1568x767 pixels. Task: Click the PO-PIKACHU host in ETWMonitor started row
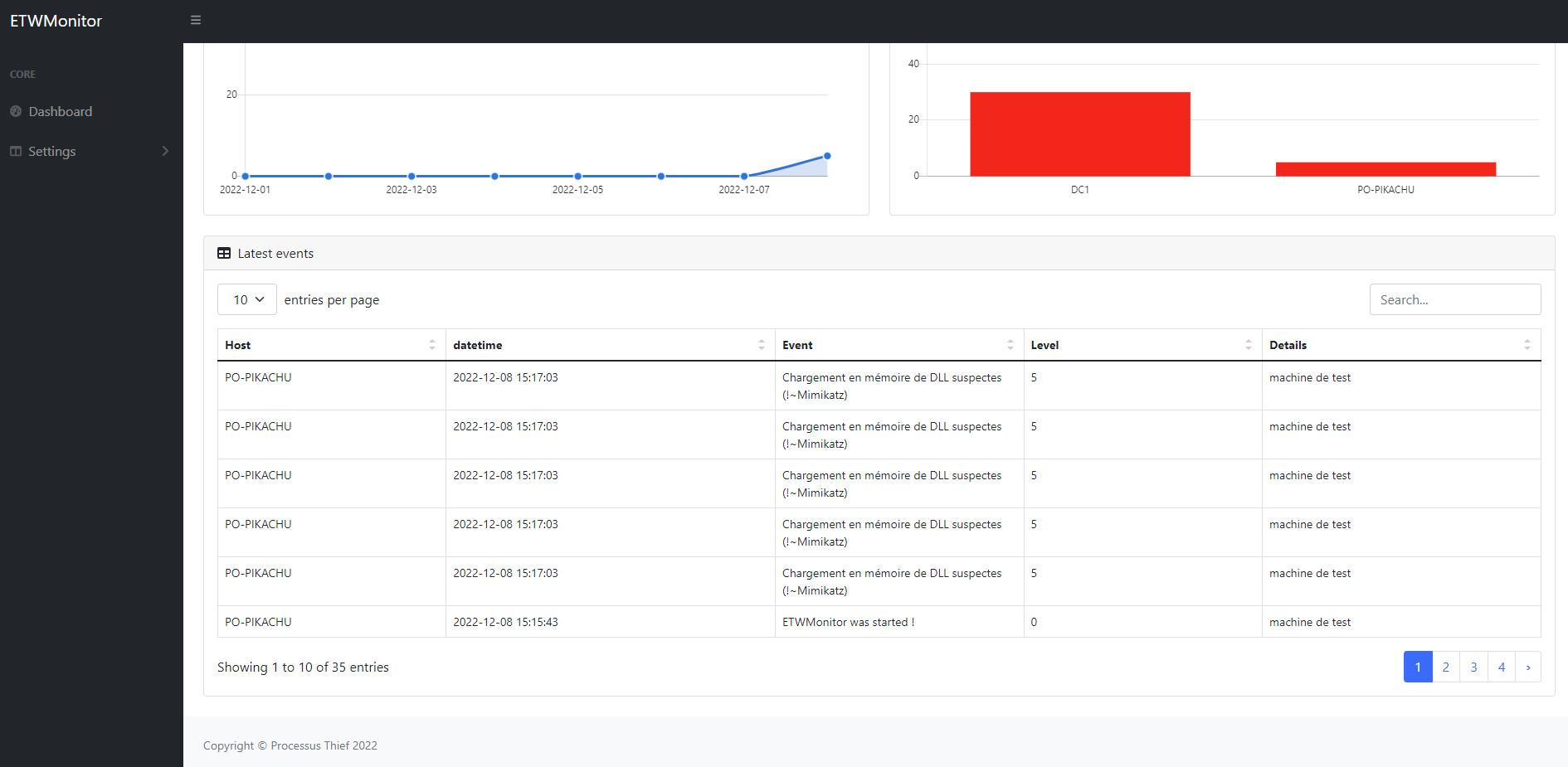click(258, 622)
